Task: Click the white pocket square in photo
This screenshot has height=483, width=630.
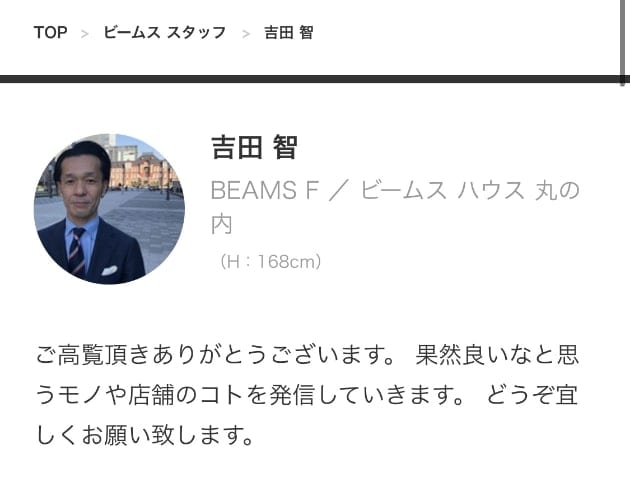Action: 109,270
